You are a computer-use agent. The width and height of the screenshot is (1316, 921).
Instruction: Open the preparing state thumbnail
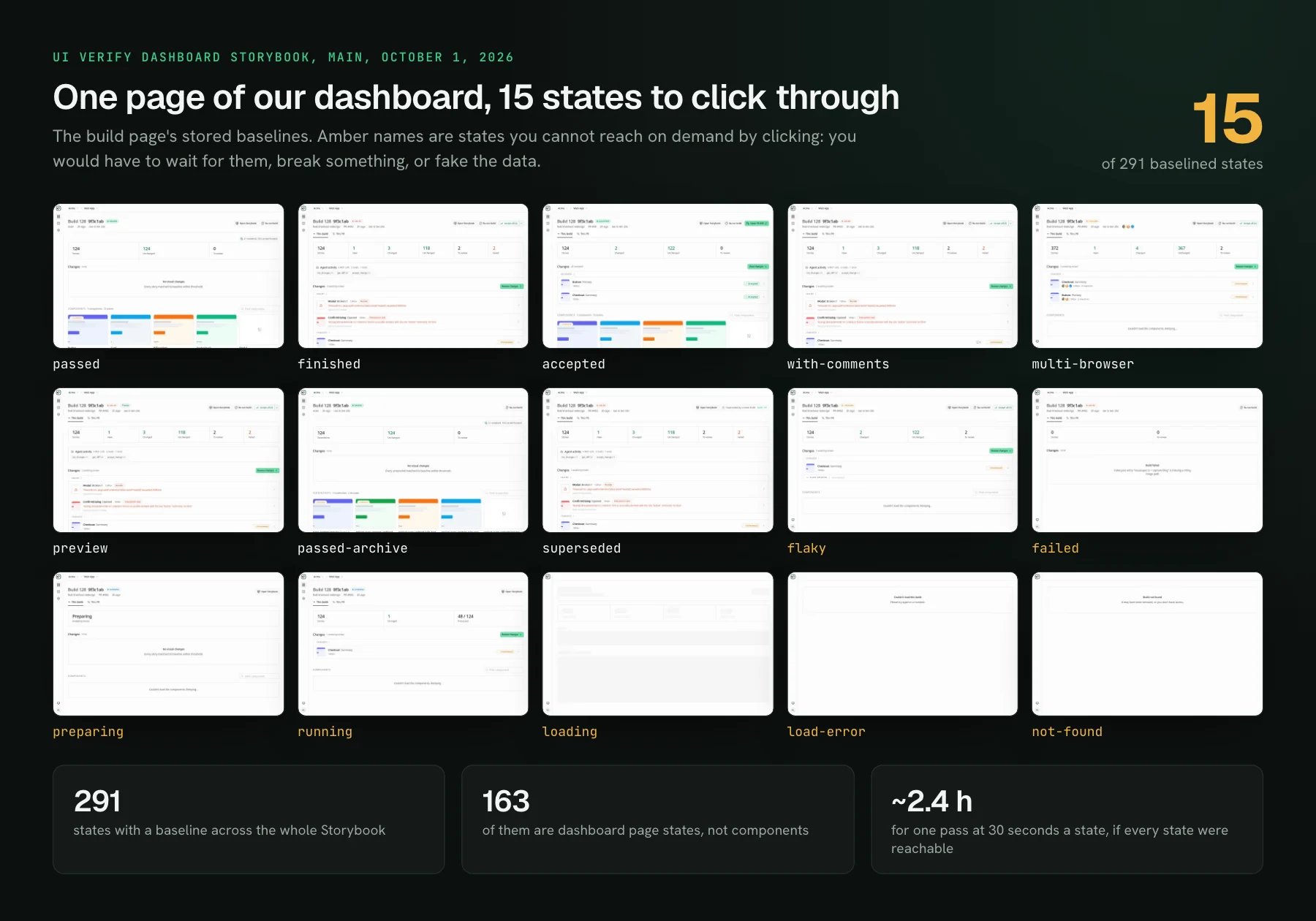click(168, 644)
